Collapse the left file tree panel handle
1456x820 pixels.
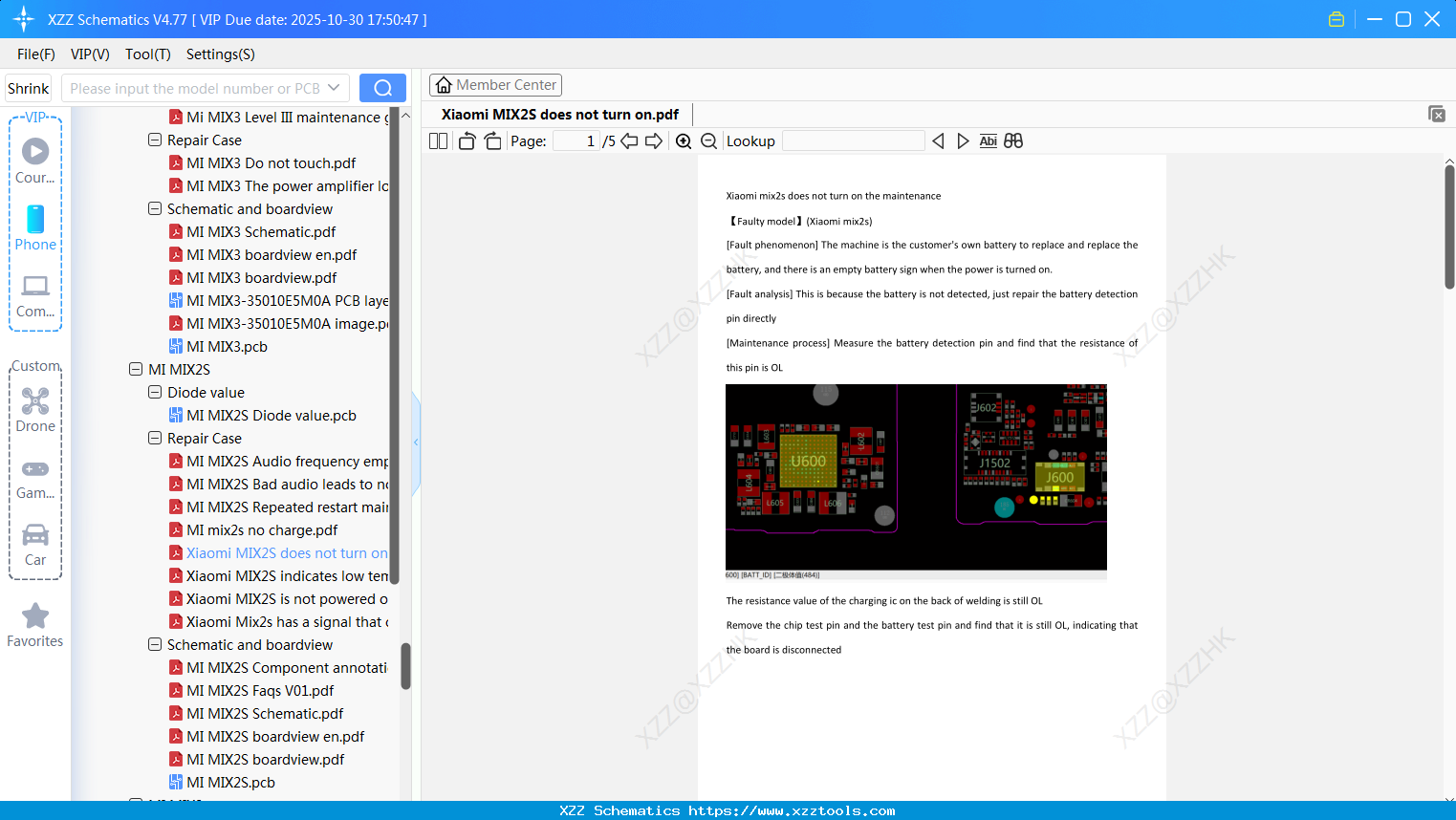416,442
